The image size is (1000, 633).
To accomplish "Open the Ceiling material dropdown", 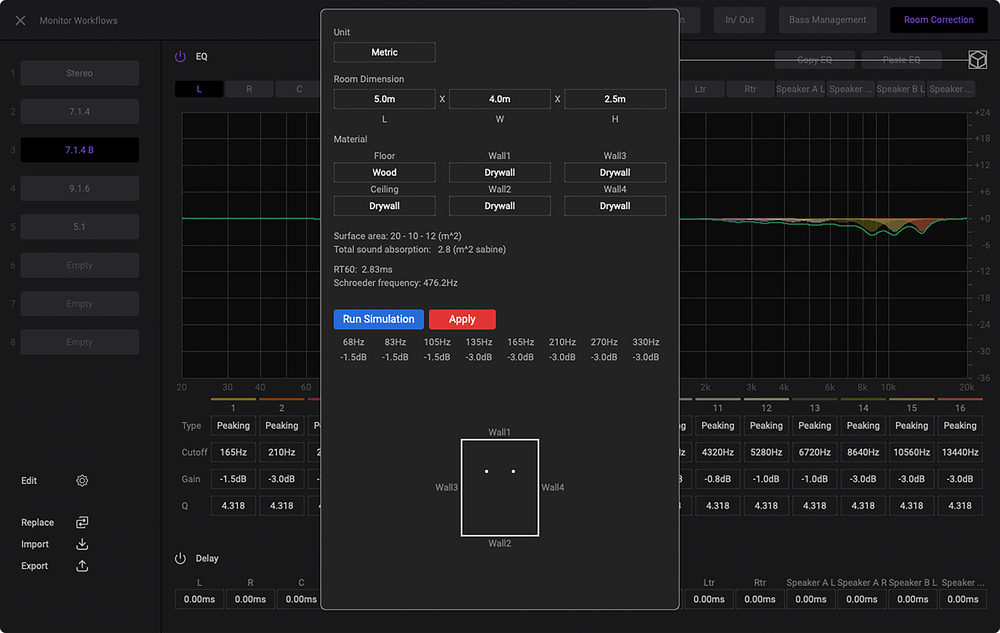I will click(x=384, y=206).
